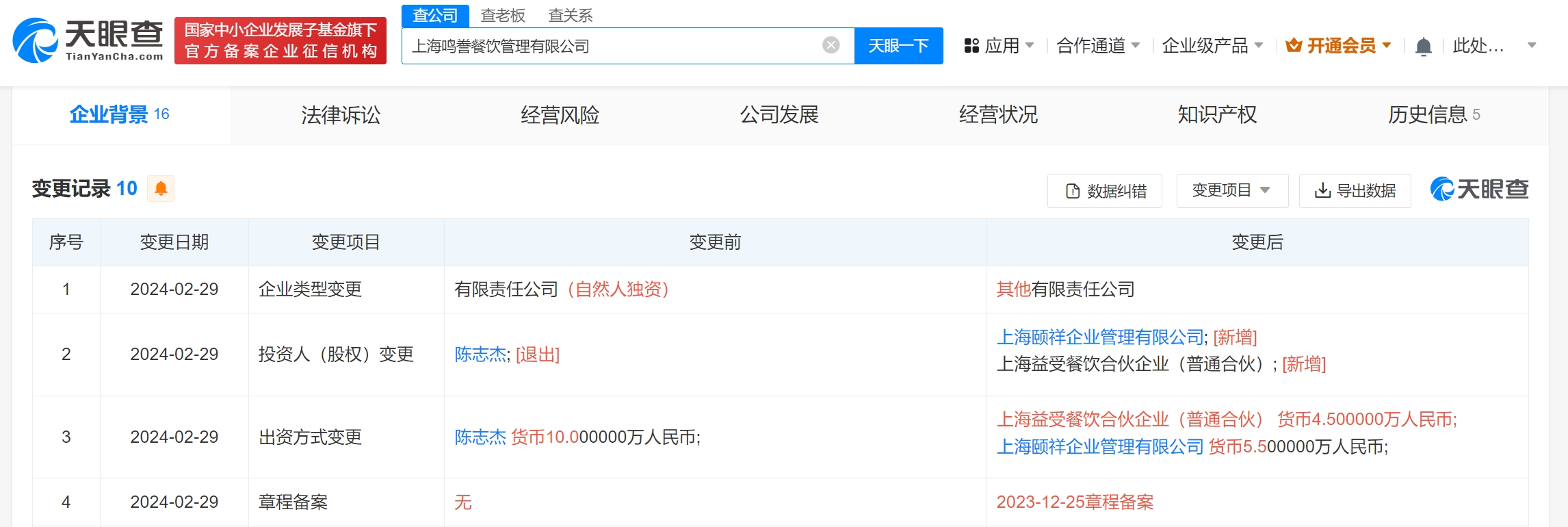The height and width of the screenshot is (527, 1568).
Task: Open the 法律诉讼 tab
Action: [341, 114]
